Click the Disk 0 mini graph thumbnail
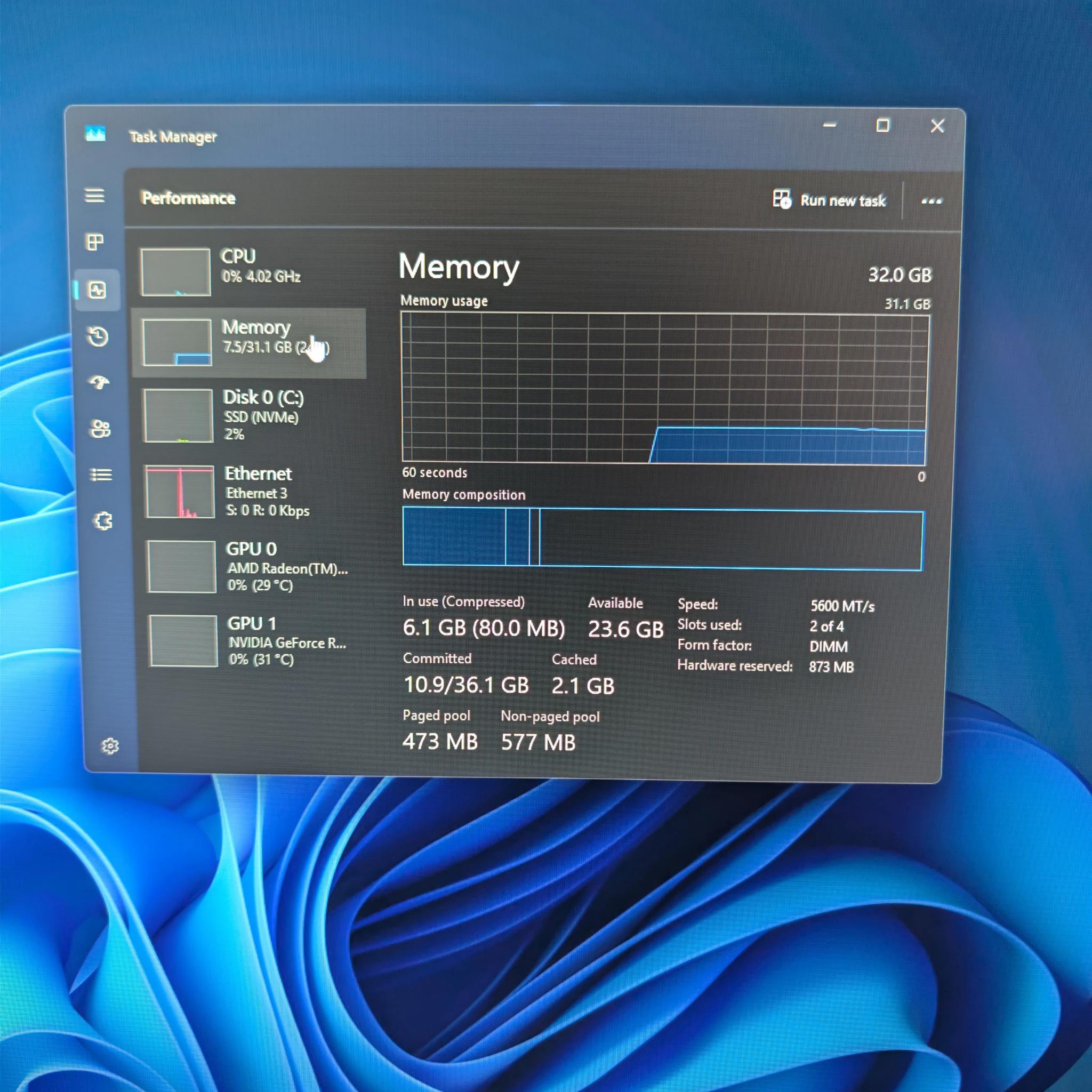Image resolution: width=1092 pixels, height=1092 pixels. (179, 415)
